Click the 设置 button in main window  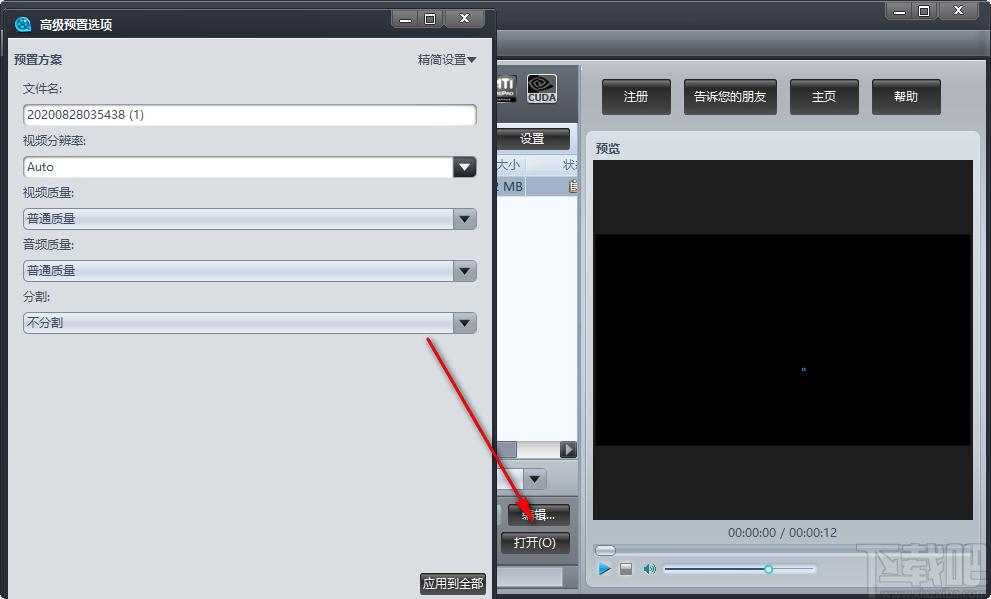click(533, 138)
